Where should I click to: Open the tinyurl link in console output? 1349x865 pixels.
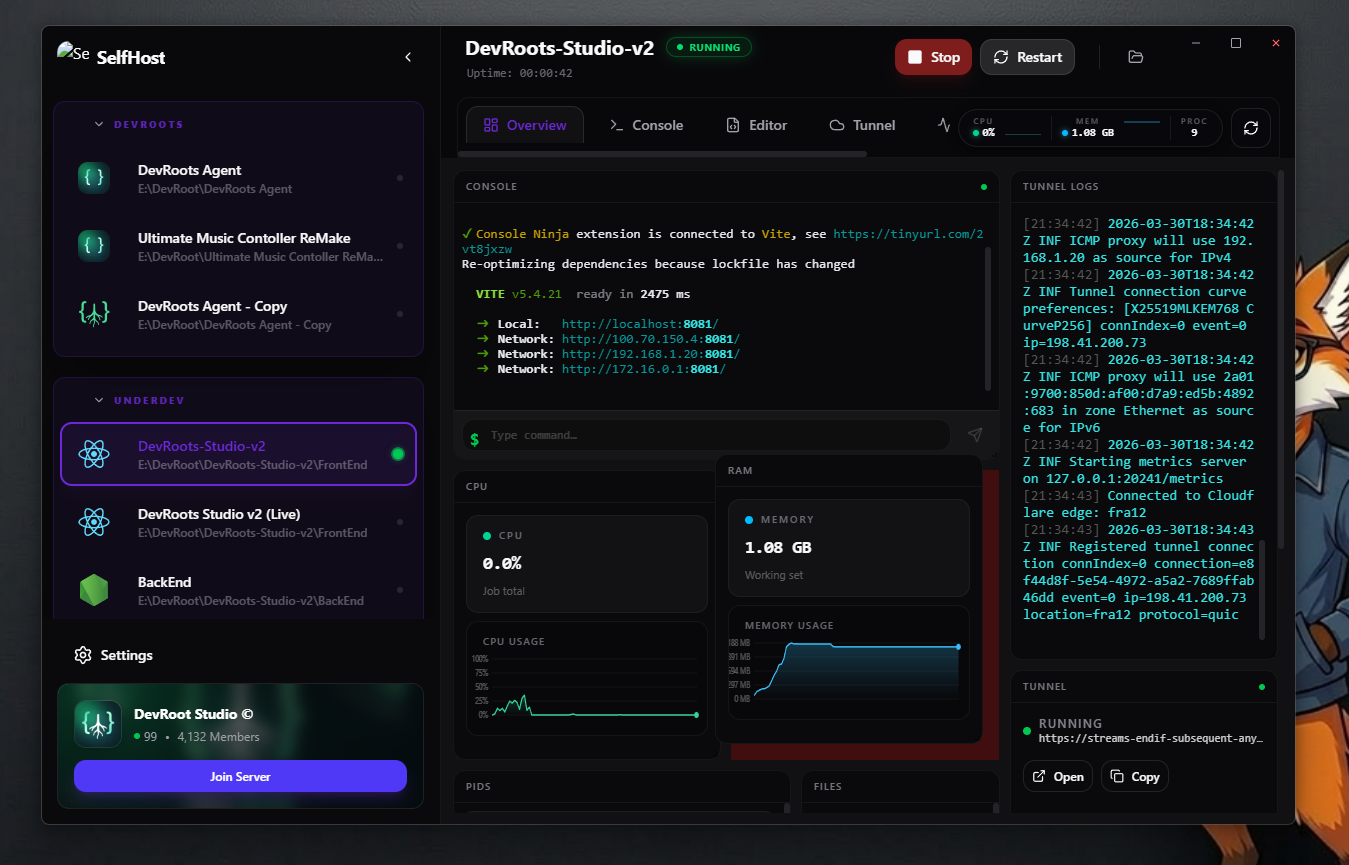pyautogui.click(x=908, y=233)
